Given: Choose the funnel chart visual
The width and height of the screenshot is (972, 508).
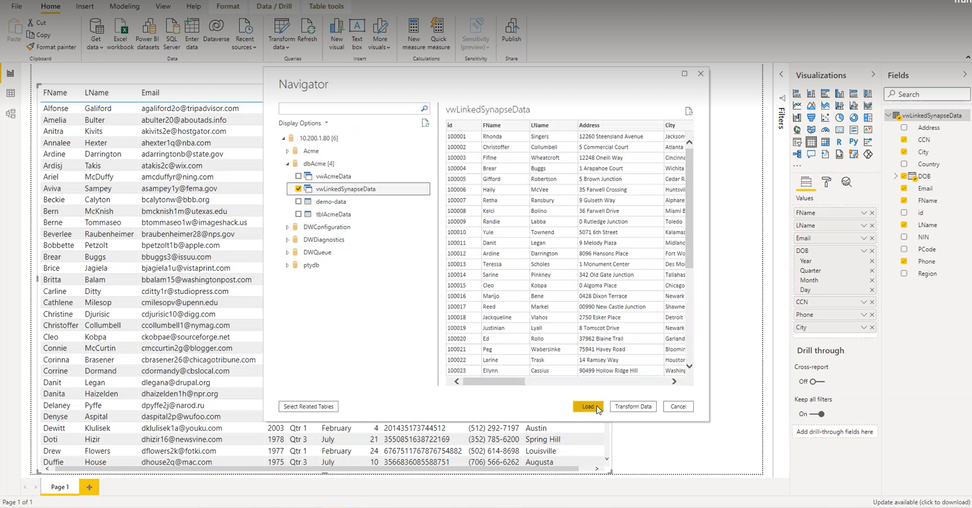Looking at the screenshot, I should click(x=811, y=118).
